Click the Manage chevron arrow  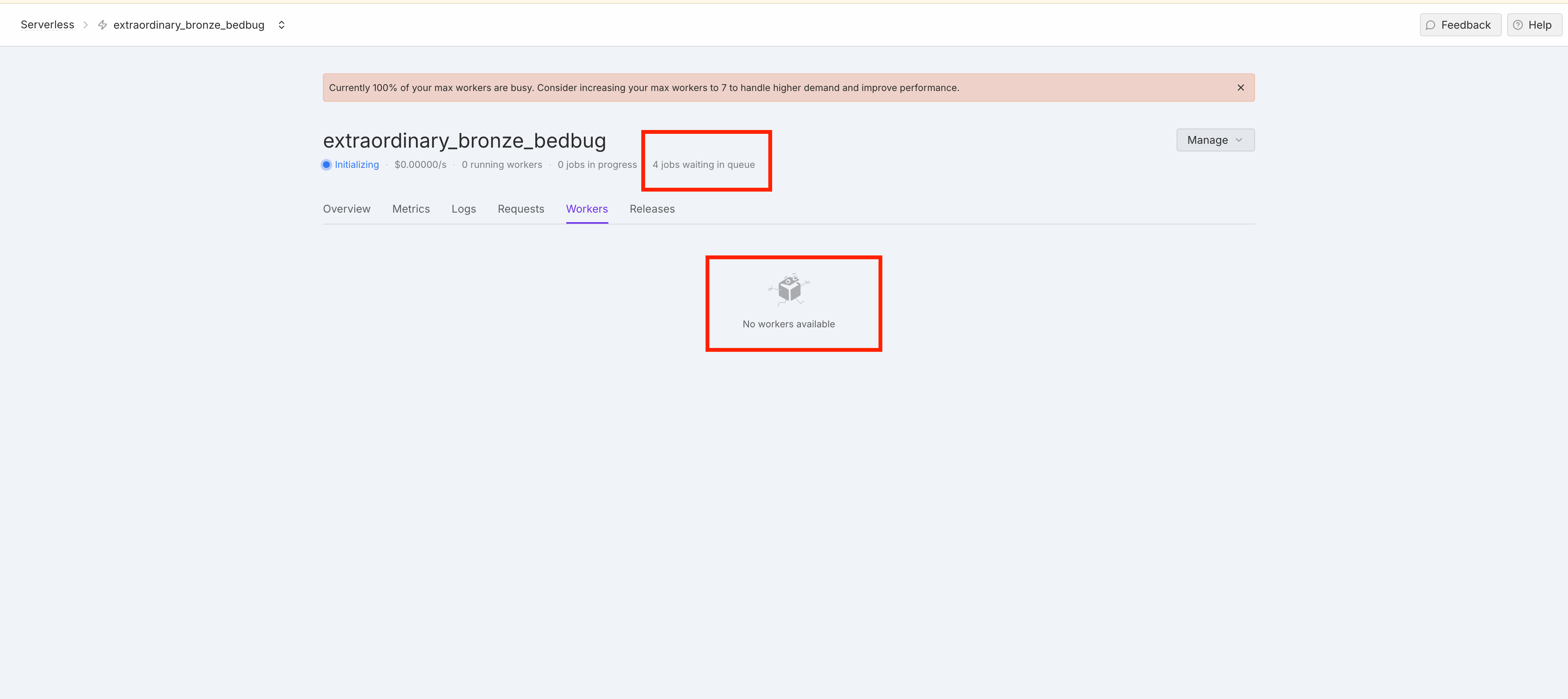1239,140
